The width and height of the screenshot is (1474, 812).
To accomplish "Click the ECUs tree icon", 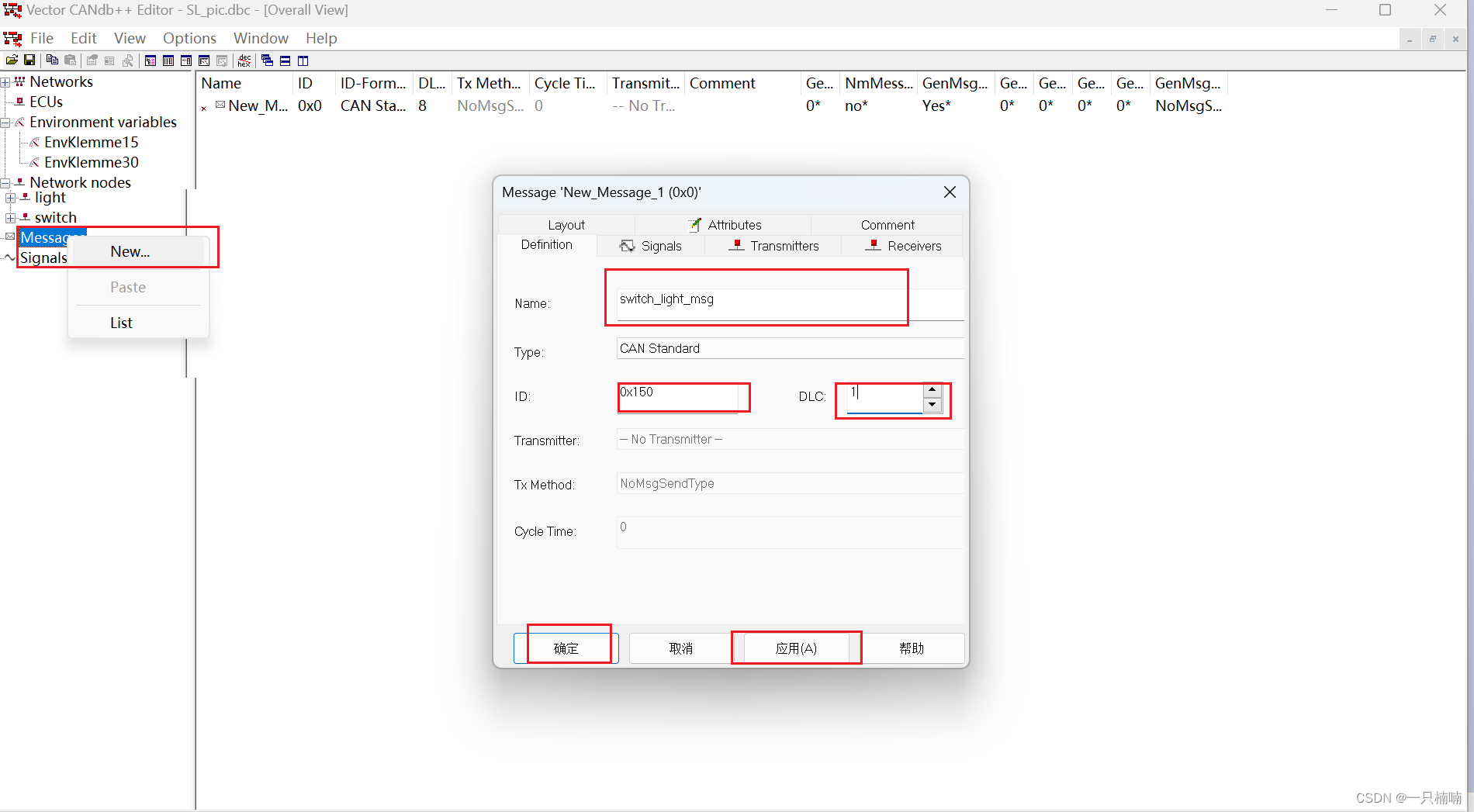I will [20, 102].
